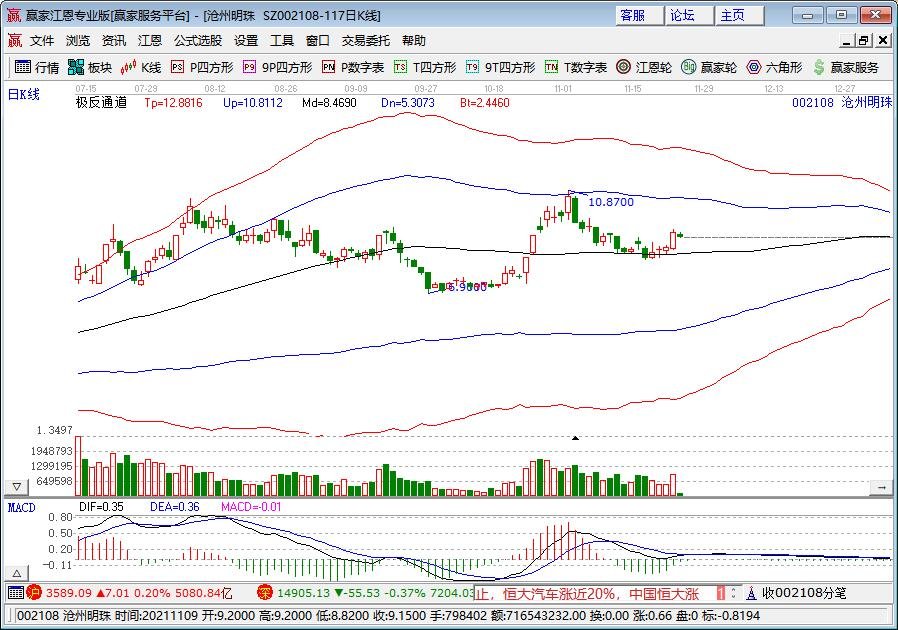Select the 9T四方形 tool
This screenshot has height=630, width=898.
coord(501,67)
